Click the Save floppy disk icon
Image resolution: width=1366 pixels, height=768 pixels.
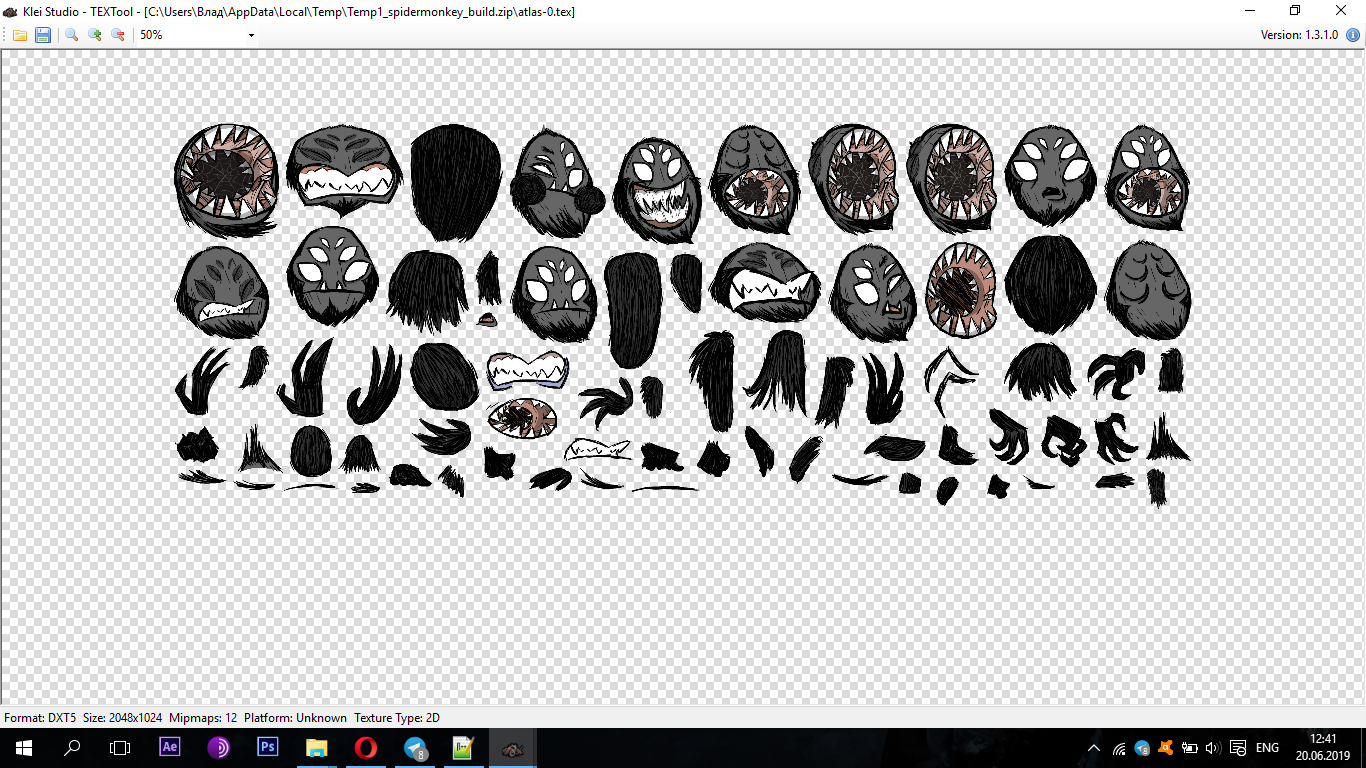pos(43,35)
